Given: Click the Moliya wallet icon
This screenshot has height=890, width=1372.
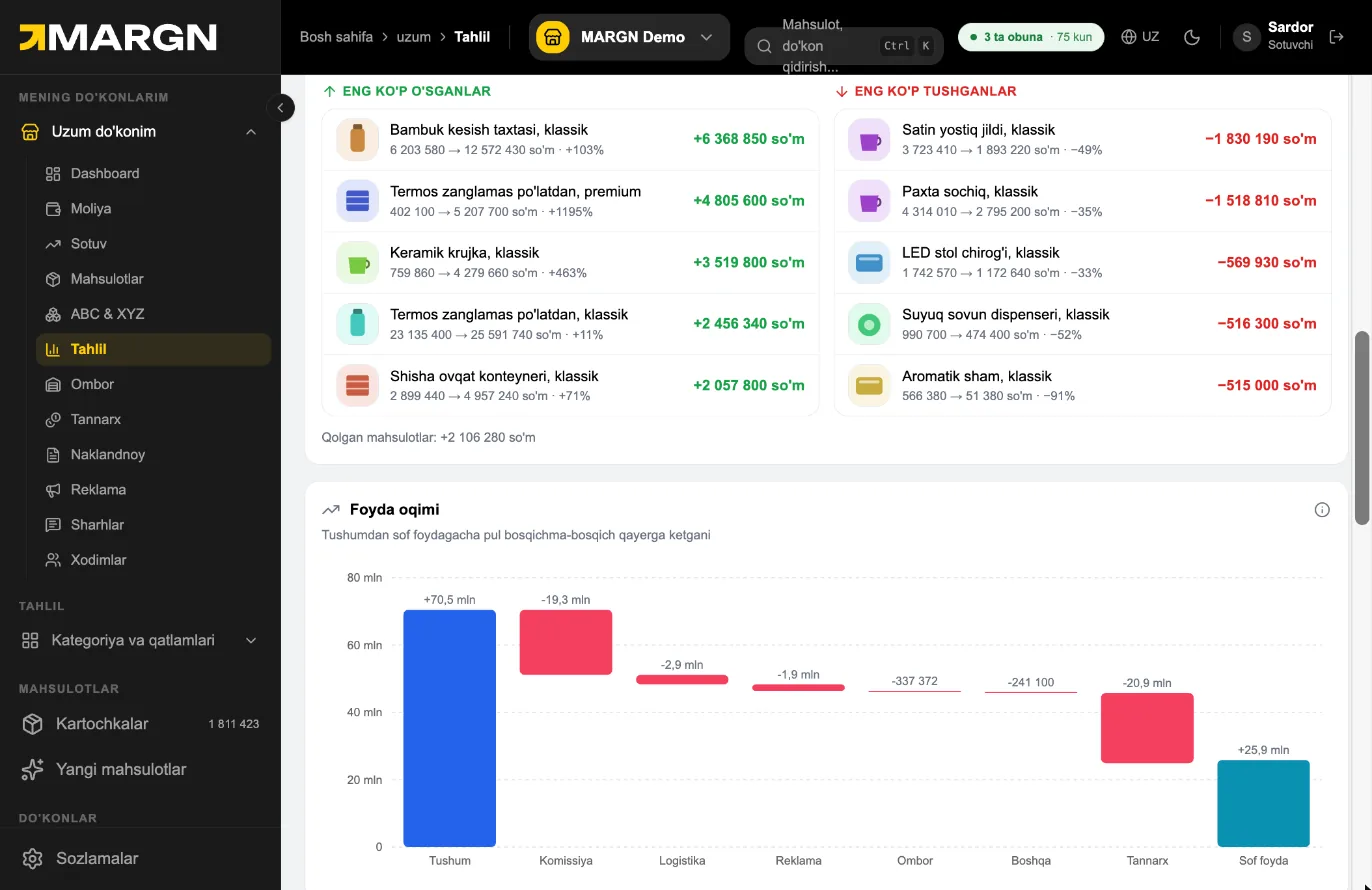Looking at the screenshot, I should [53, 209].
